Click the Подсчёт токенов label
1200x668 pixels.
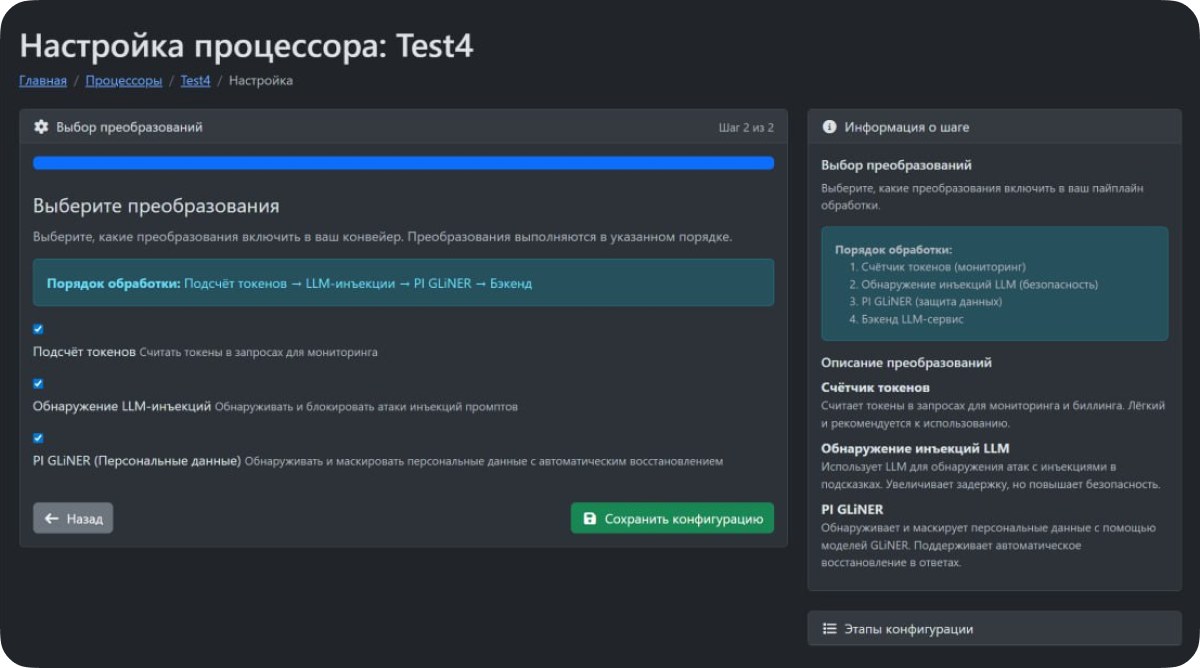(84, 352)
